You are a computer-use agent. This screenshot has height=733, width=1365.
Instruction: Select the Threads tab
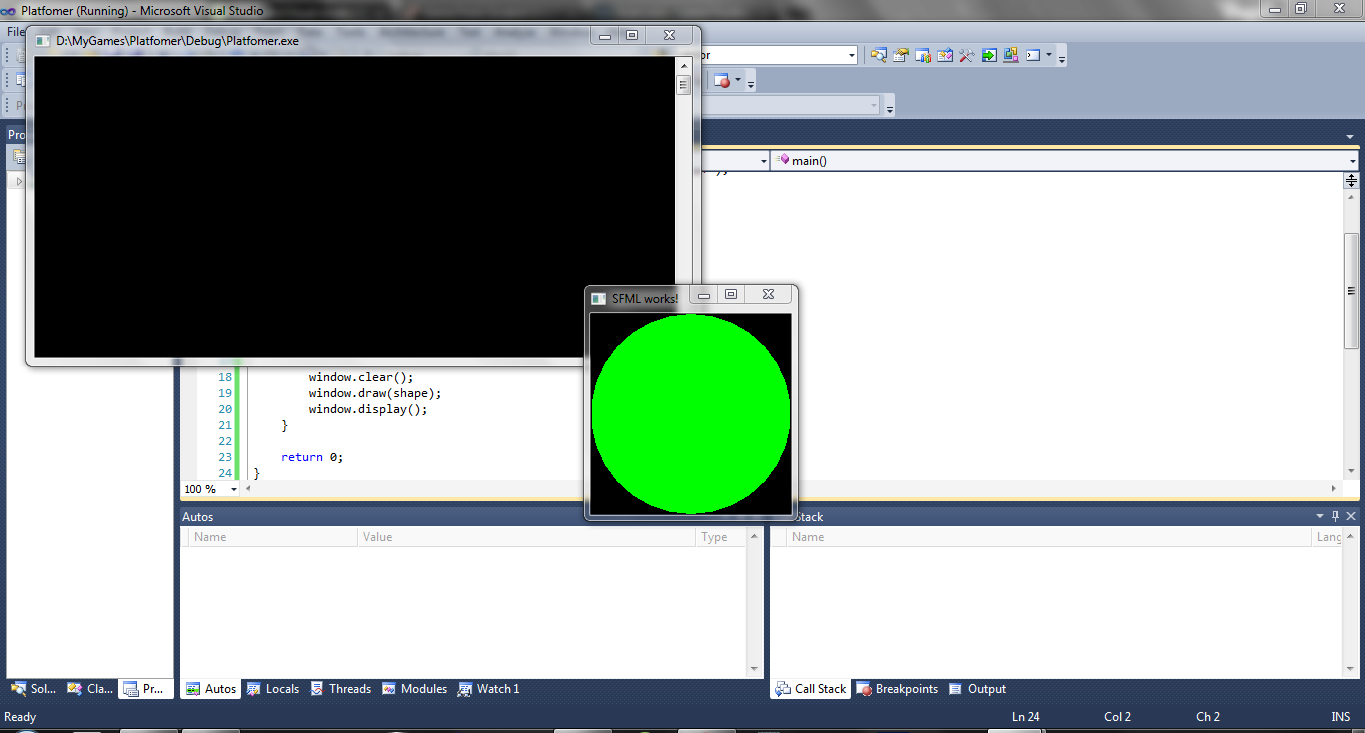(340, 689)
